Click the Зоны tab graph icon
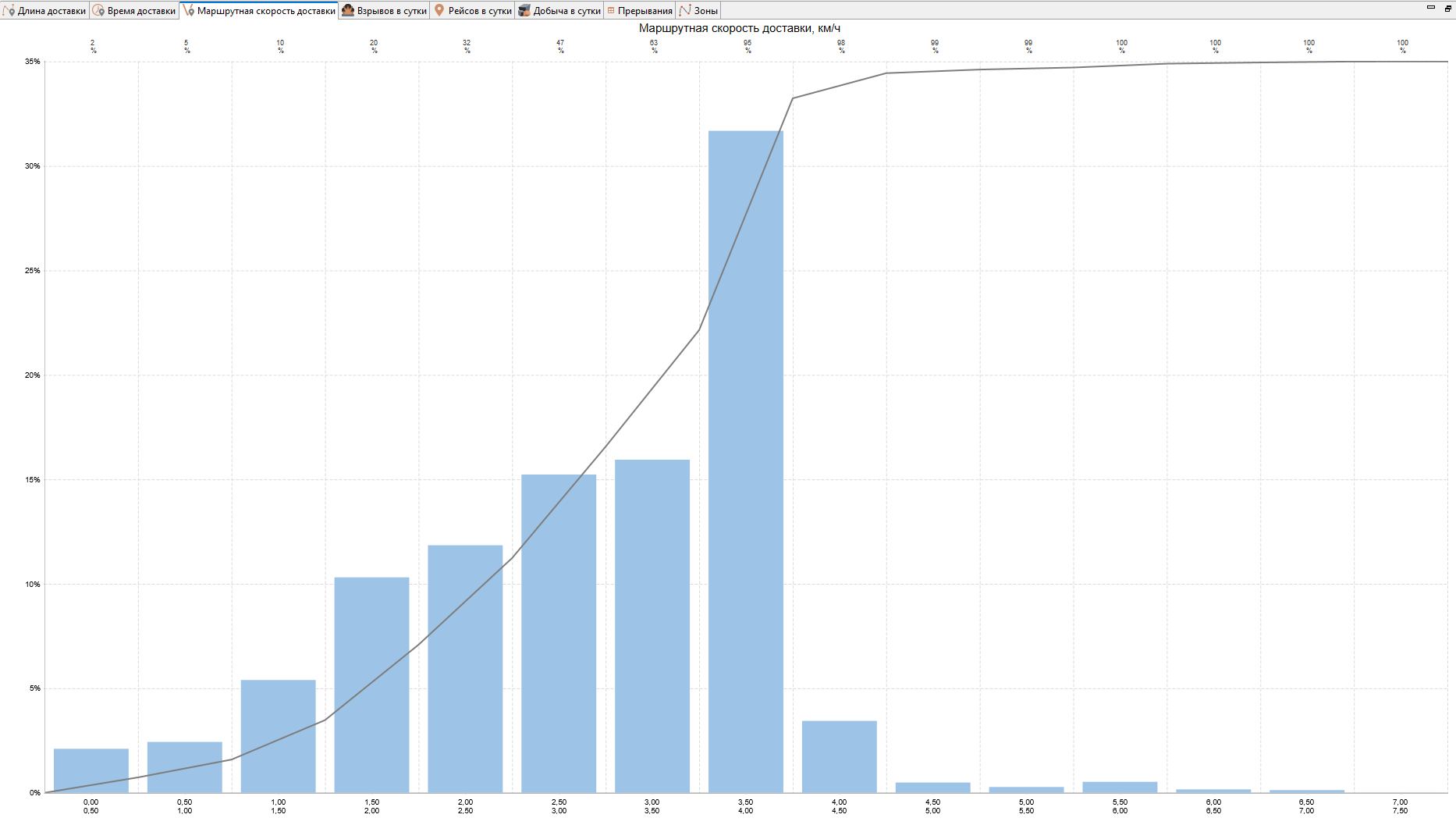 coord(685,10)
